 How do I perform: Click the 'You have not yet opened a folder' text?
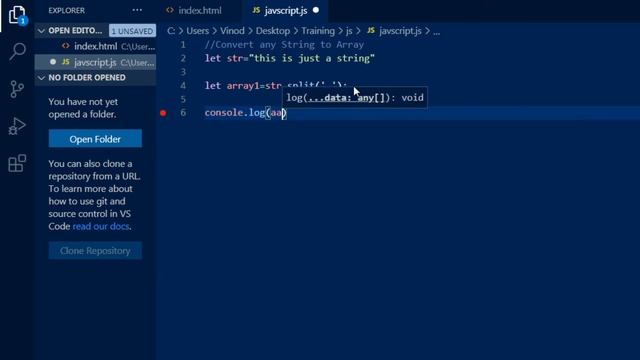83,108
